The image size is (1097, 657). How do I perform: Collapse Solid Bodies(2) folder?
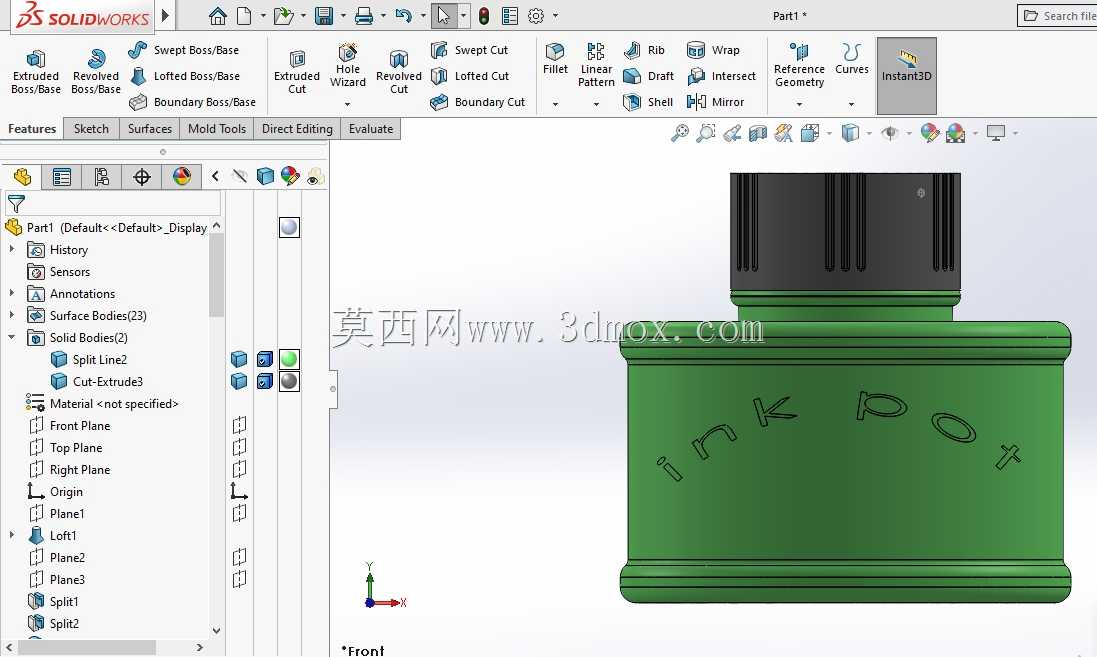point(11,337)
